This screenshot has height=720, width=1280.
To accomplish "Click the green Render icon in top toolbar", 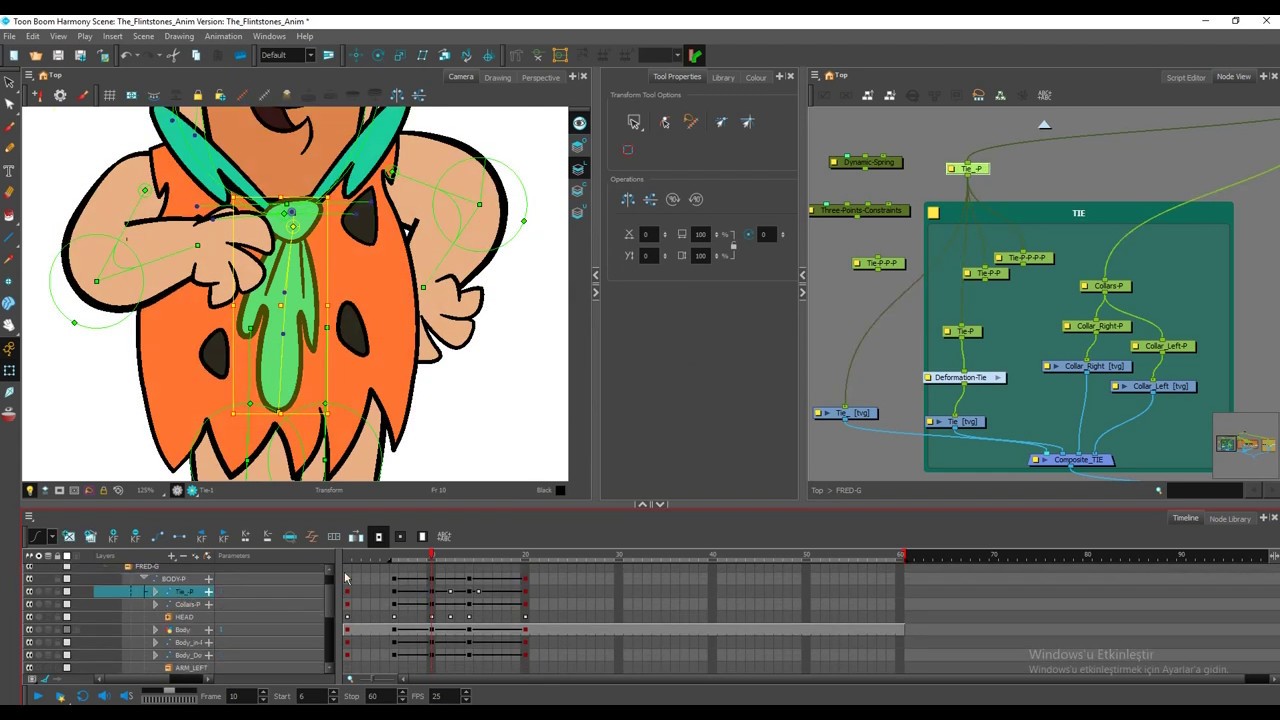I will coord(695,55).
